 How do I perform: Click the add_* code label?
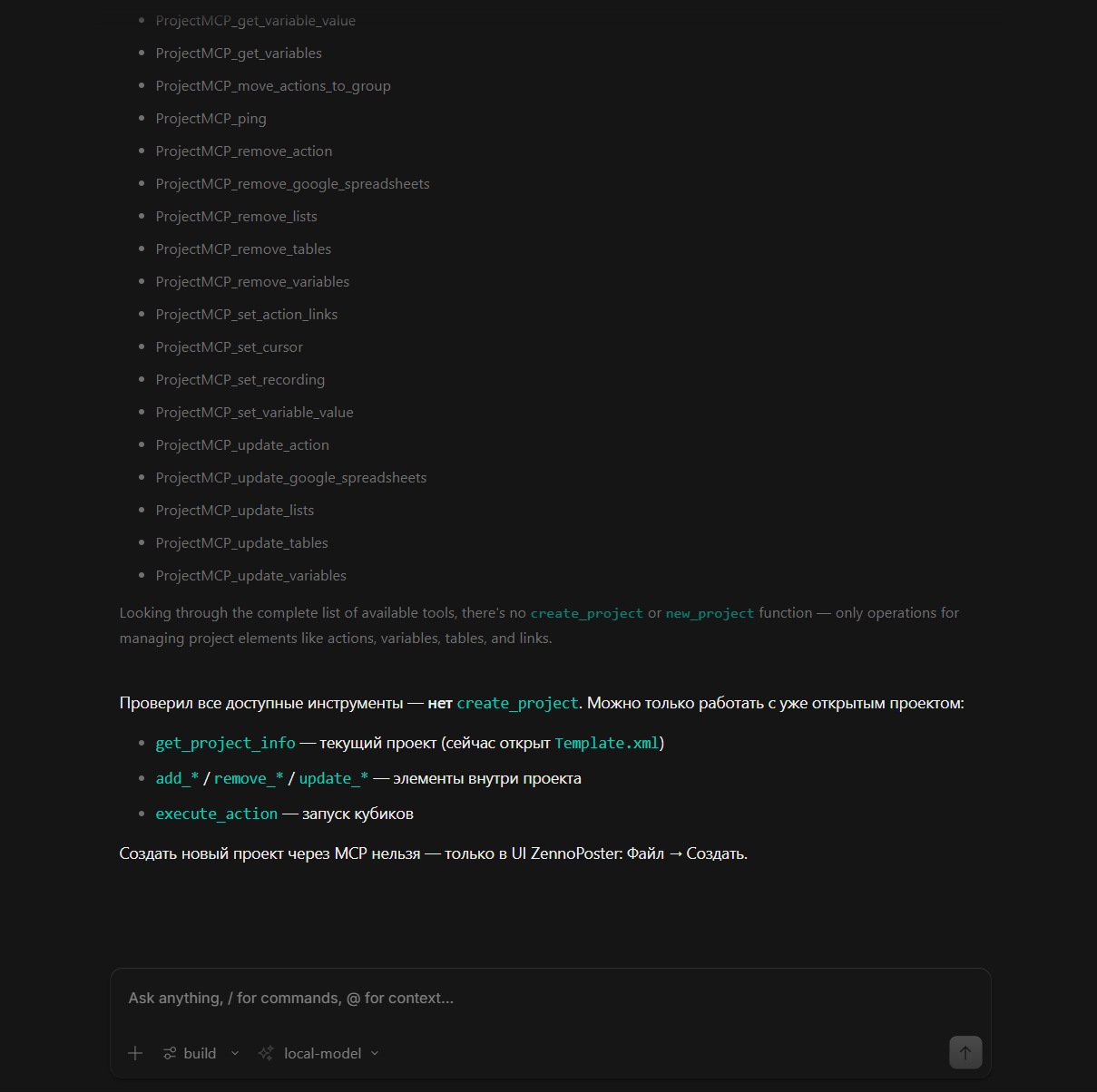point(177,778)
